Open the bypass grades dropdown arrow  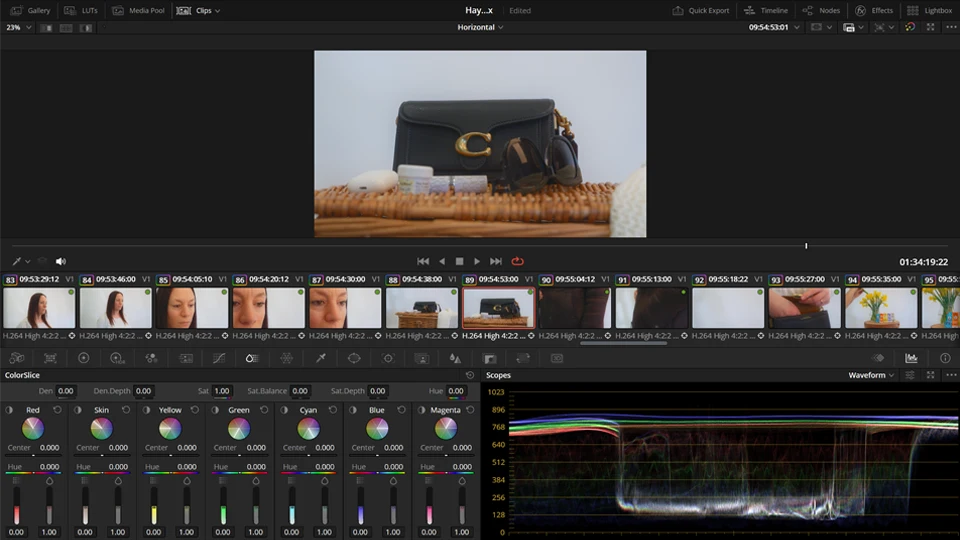[829, 28]
